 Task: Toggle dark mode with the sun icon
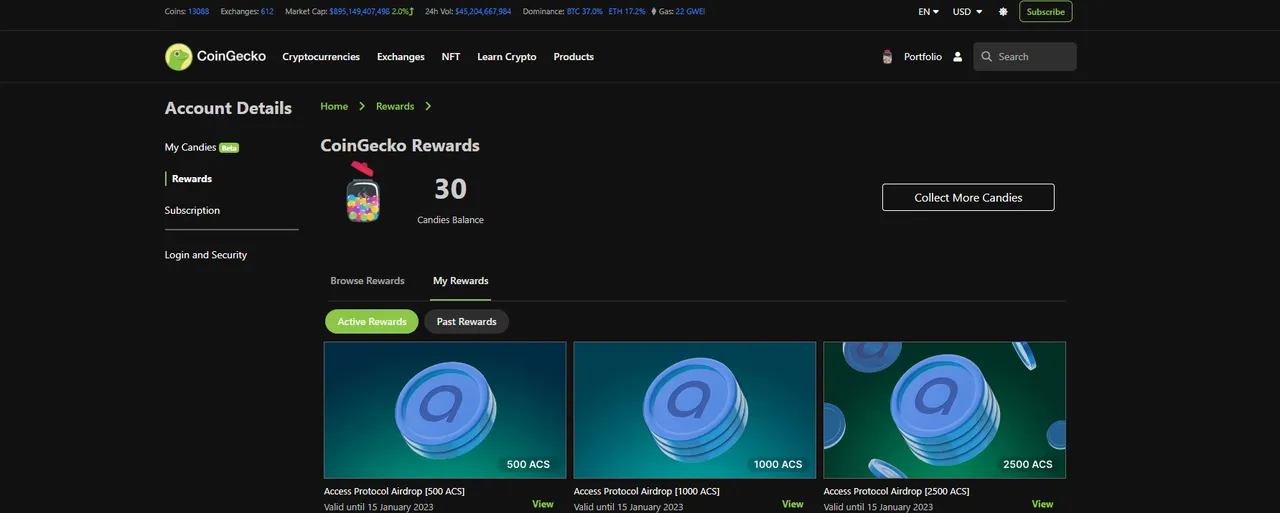tap(1003, 12)
